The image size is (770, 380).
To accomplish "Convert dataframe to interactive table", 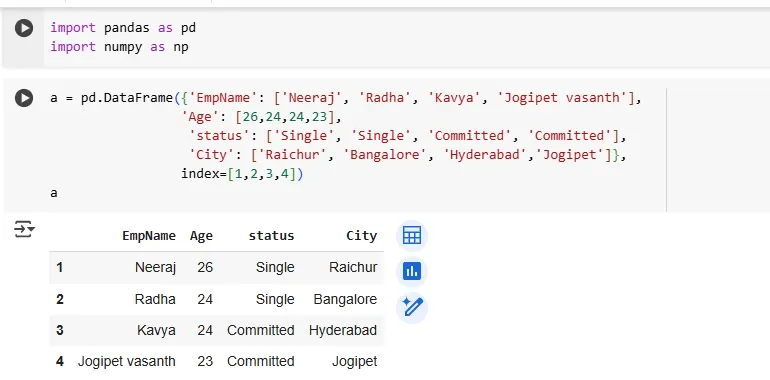I will tap(412, 236).
